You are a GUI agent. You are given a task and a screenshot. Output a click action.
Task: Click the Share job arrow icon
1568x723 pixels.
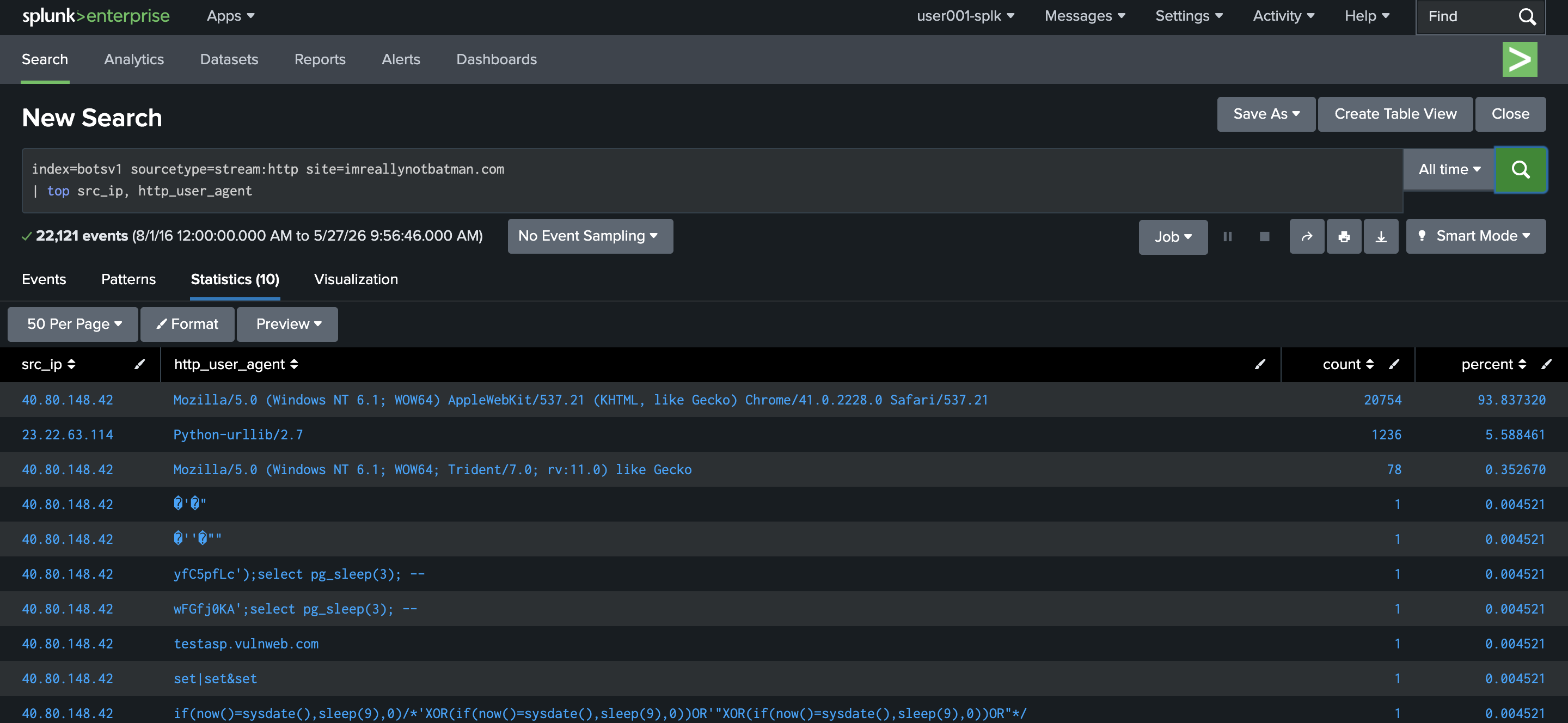(x=1306, y=236)
